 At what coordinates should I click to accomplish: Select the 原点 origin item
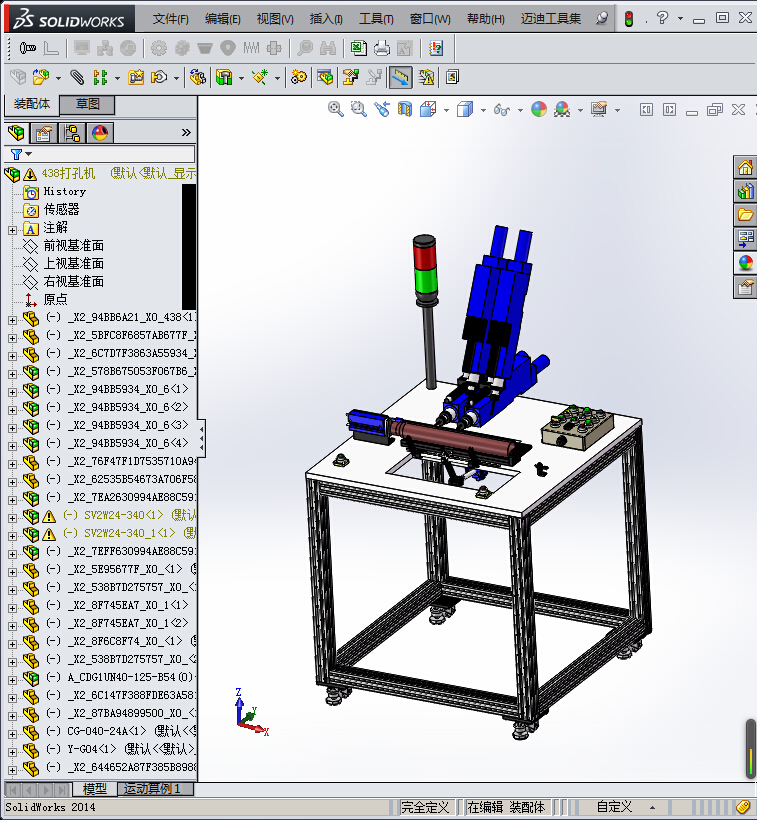[x=55, y=299]
